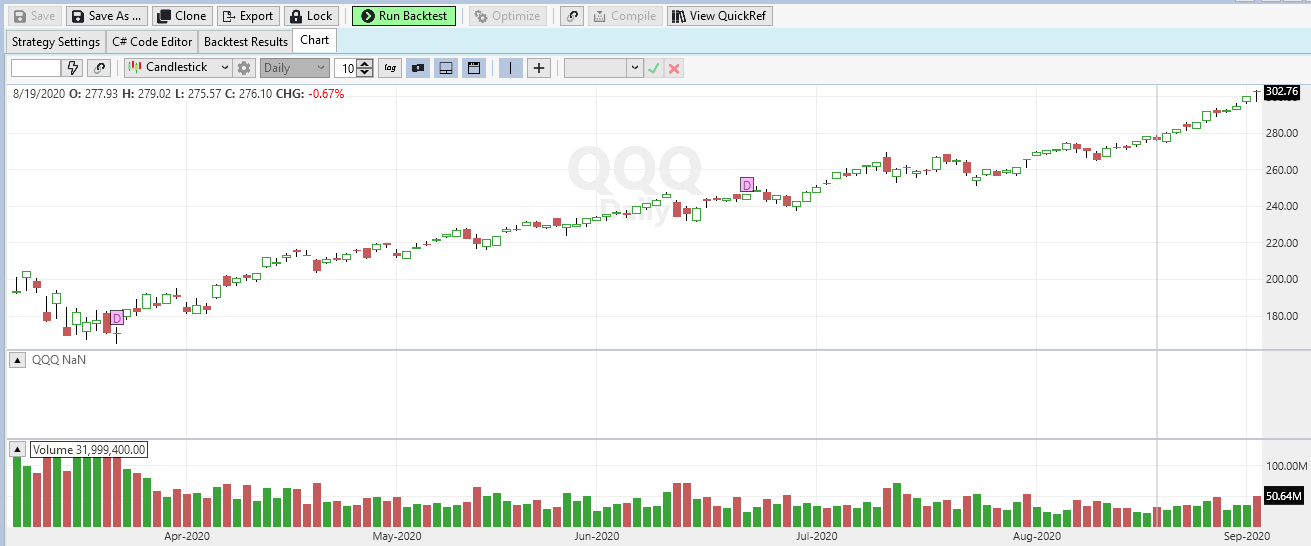This screenshot has height=546, width=1311.
Task: Click the link icon next to Optimize
Action: pos(572,16)
